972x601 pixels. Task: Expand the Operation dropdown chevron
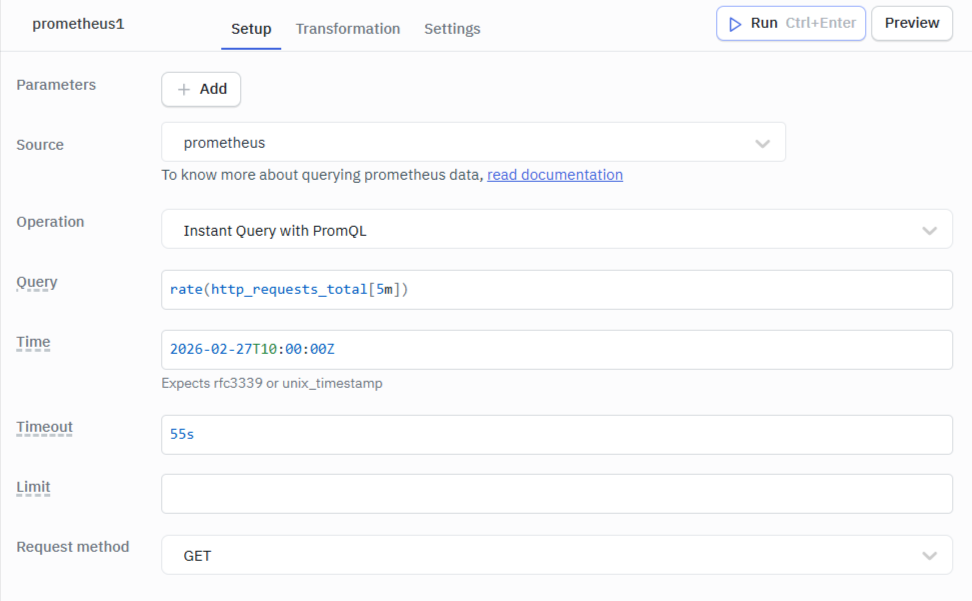[929, 231]
